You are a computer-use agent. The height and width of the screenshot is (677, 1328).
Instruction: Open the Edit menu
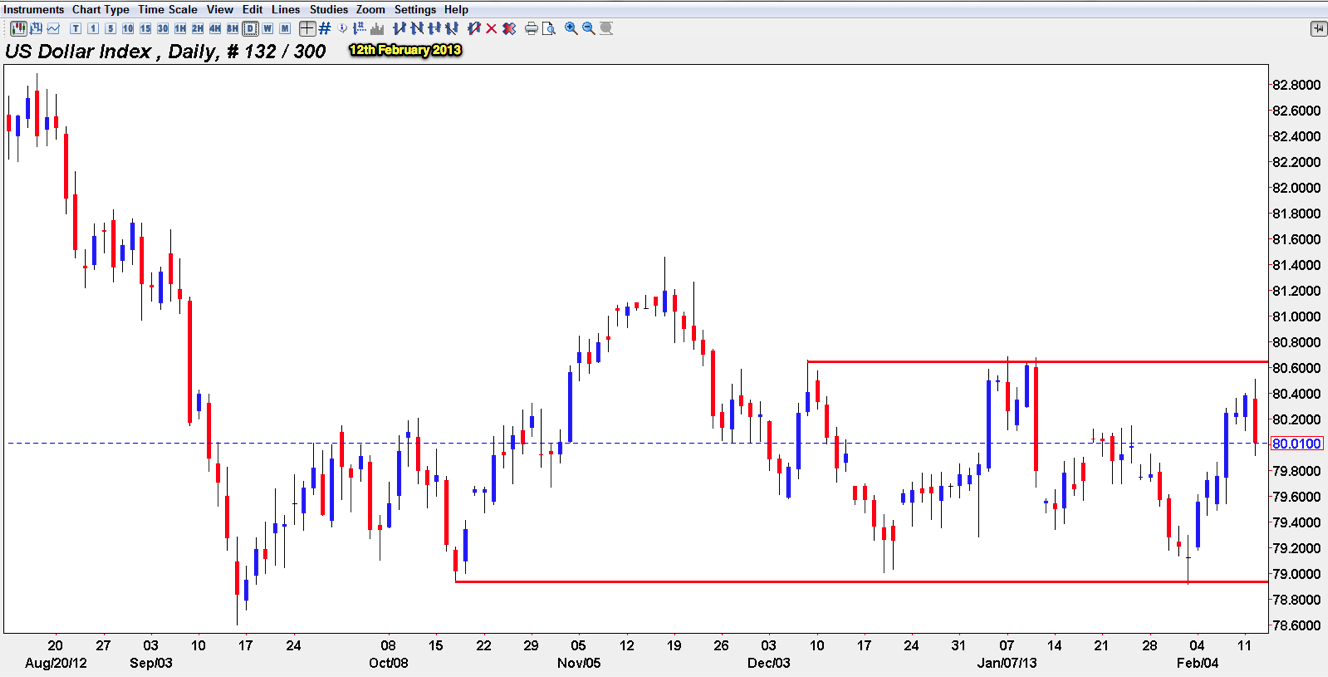pos(253,9)
